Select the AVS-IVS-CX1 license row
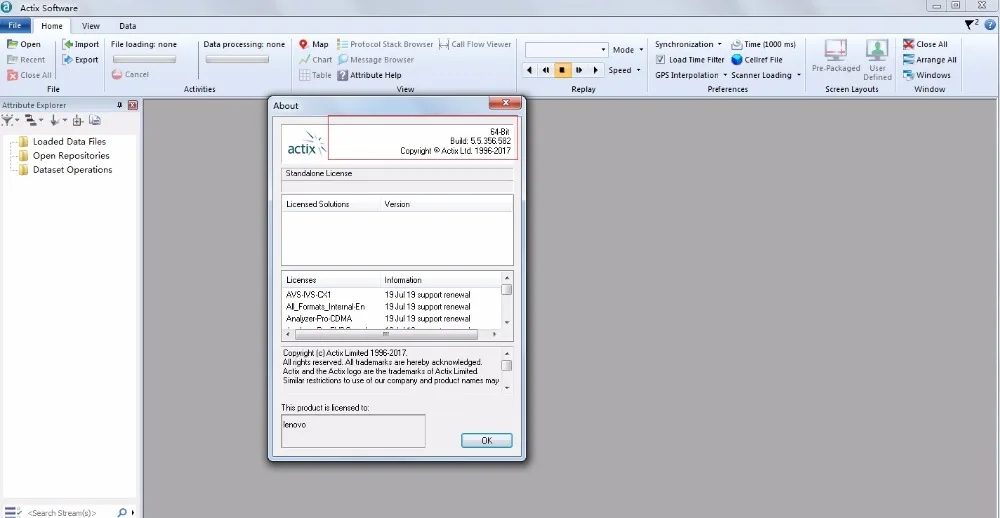1000x518 pixels. pos(391,295)
